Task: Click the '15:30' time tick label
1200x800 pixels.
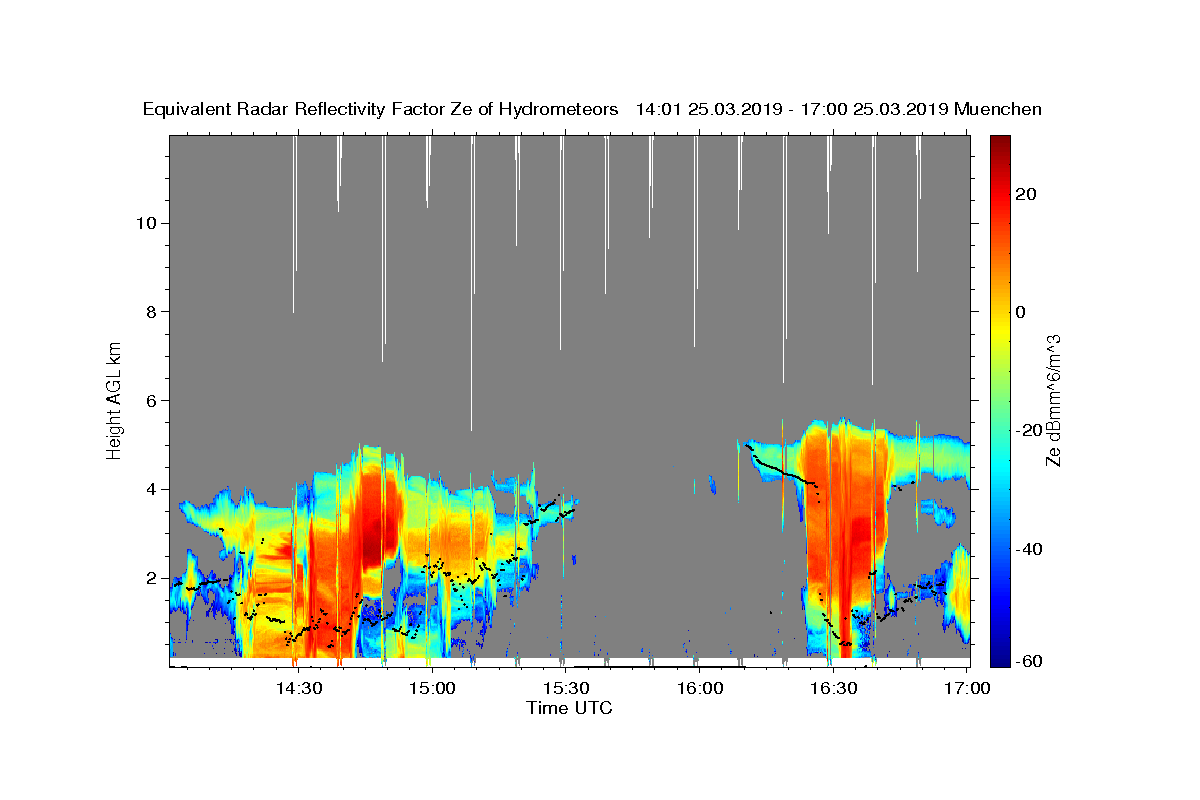Action: coord(565,688)
